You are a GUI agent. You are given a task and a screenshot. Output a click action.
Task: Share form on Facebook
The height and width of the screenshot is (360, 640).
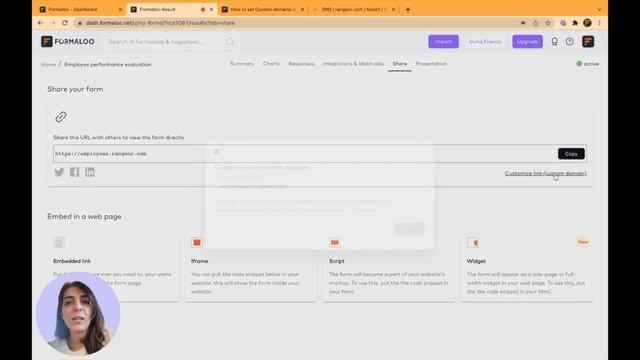click(x=75, y=172)
